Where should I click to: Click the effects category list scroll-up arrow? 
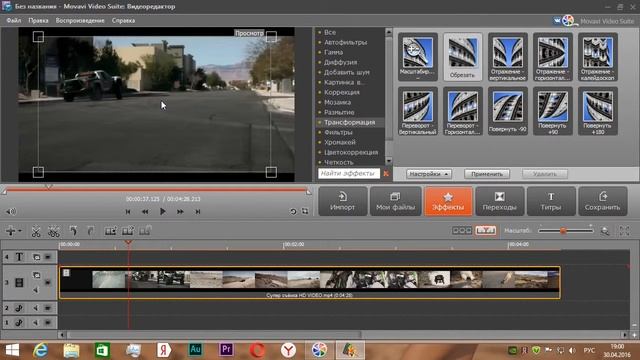click(x=389, y=32)
